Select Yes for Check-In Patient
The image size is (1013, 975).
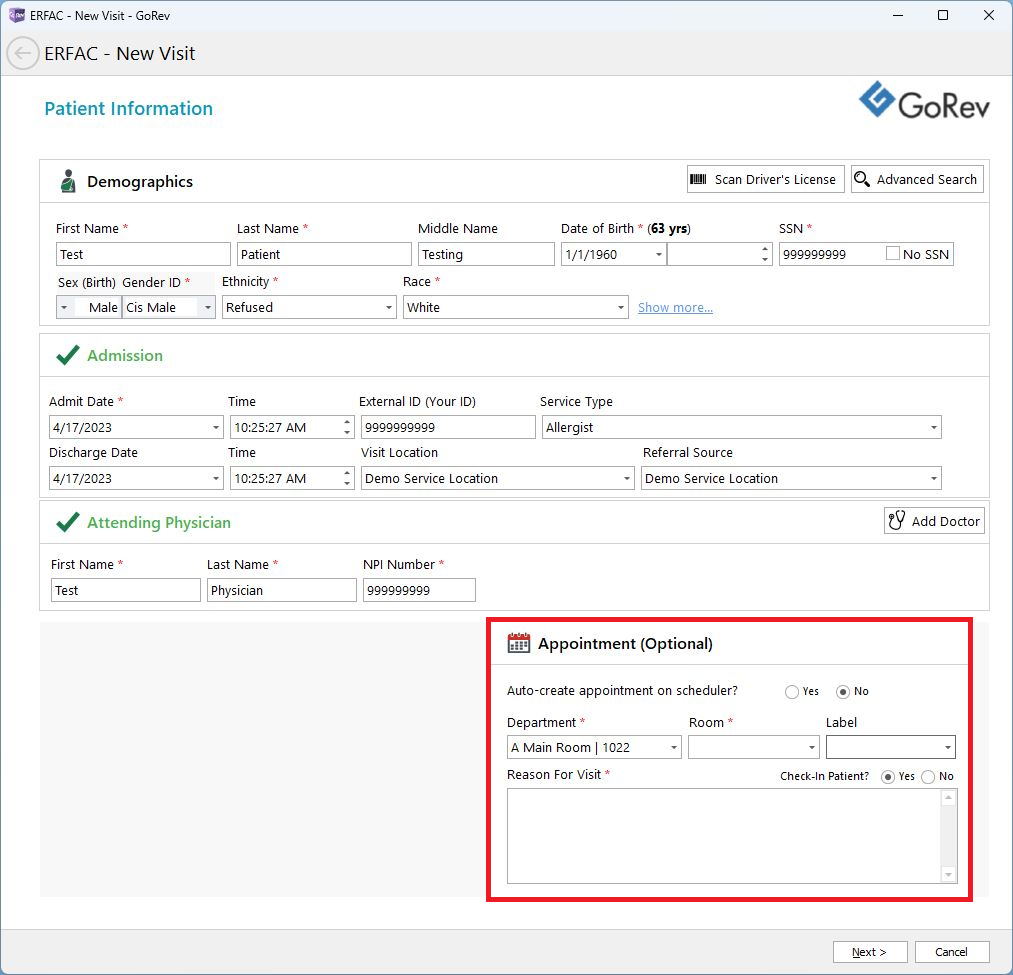[888, 777]
